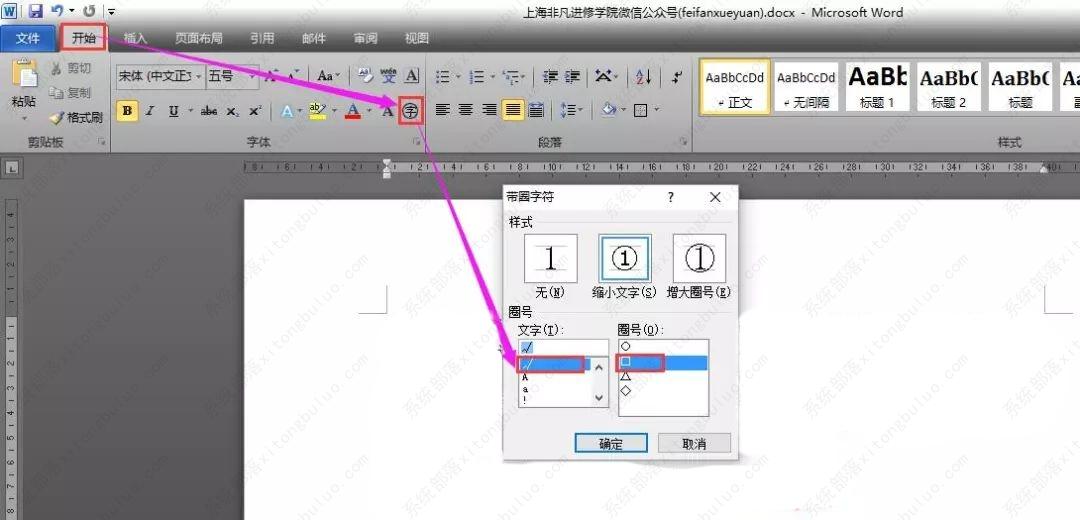Click the 复制 (Copy) button
1080x520 pixels.
[70, 92]
